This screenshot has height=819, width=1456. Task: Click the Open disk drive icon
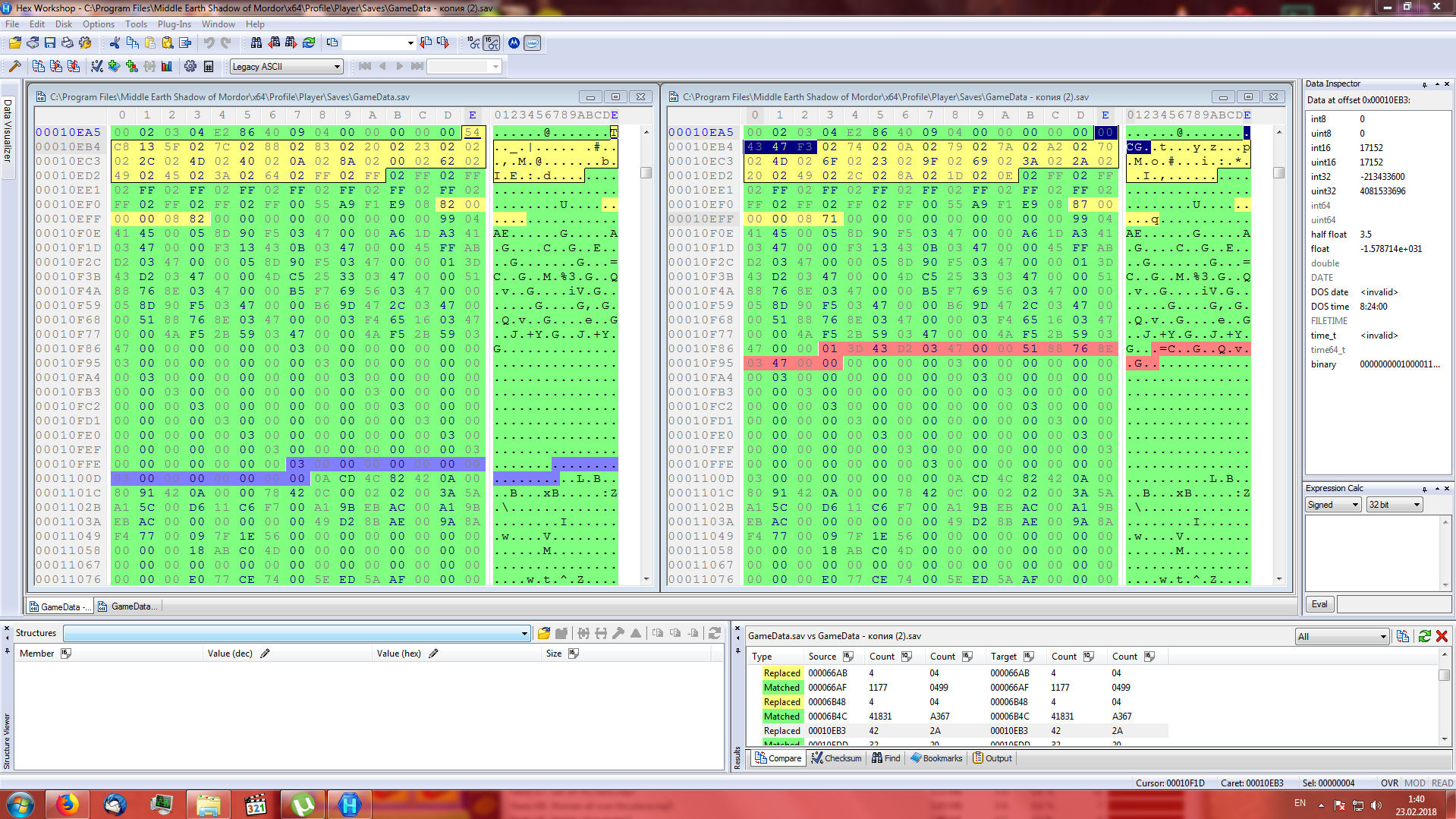pos(33,43)
